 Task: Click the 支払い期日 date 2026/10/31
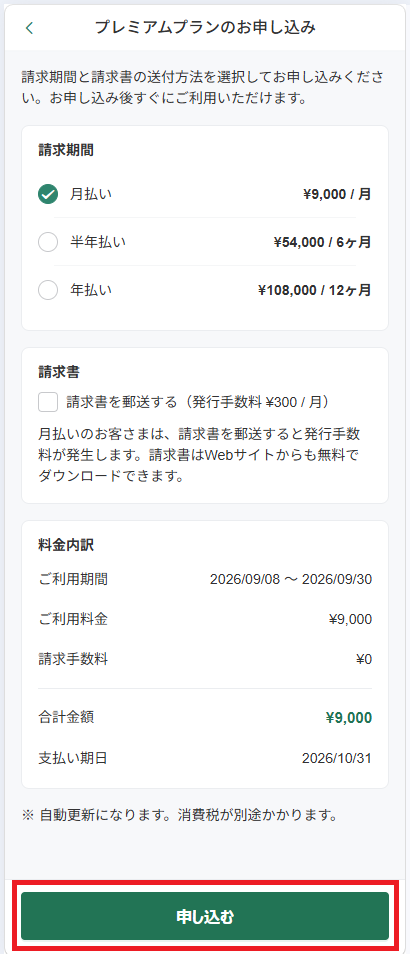point(337,759)
